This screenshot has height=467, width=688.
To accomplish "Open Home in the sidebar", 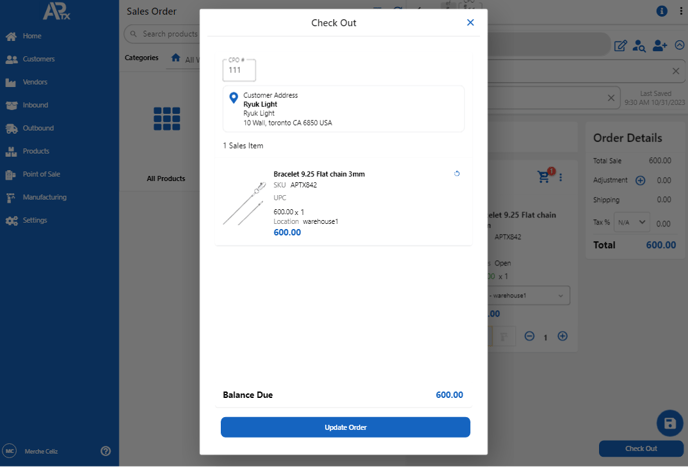I will (32, 36).
